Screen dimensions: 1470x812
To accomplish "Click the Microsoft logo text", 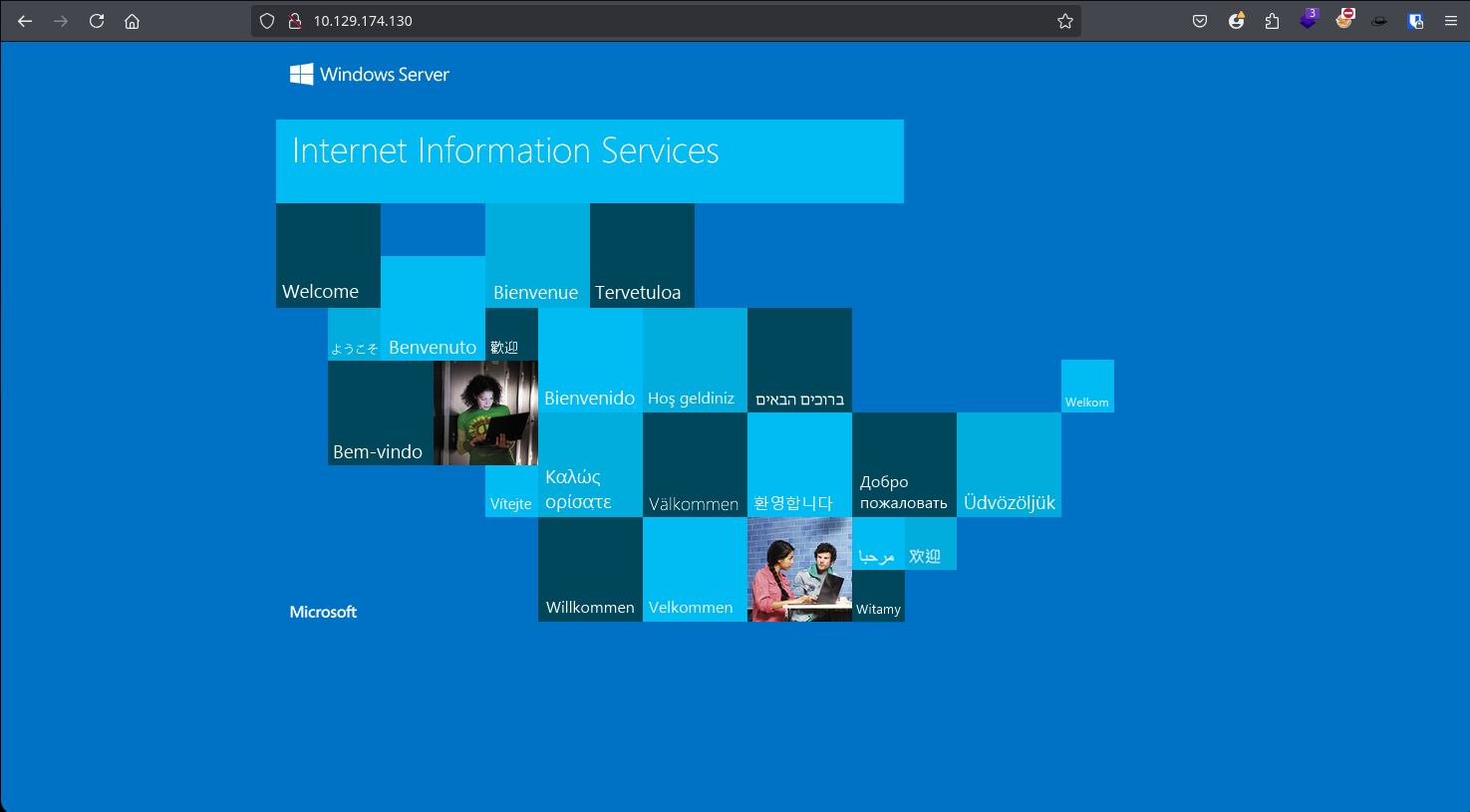I will pyautogui.click(x=323, y=612).
